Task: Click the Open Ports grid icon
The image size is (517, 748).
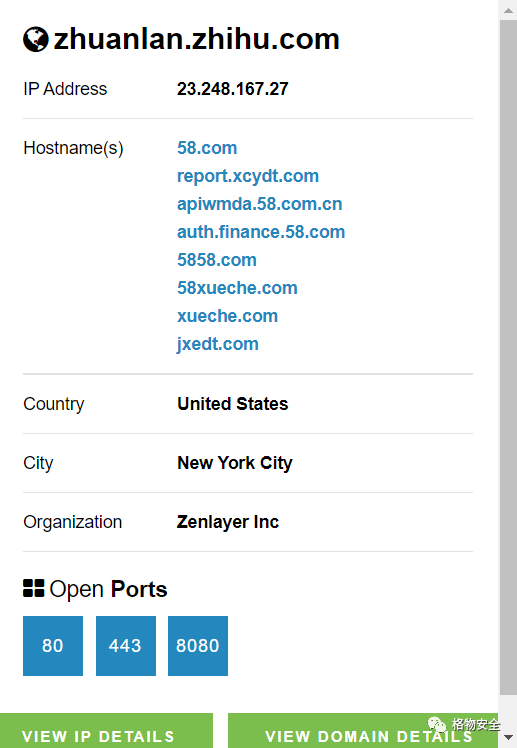Action: pyautogui.click(x=33, y=588)
